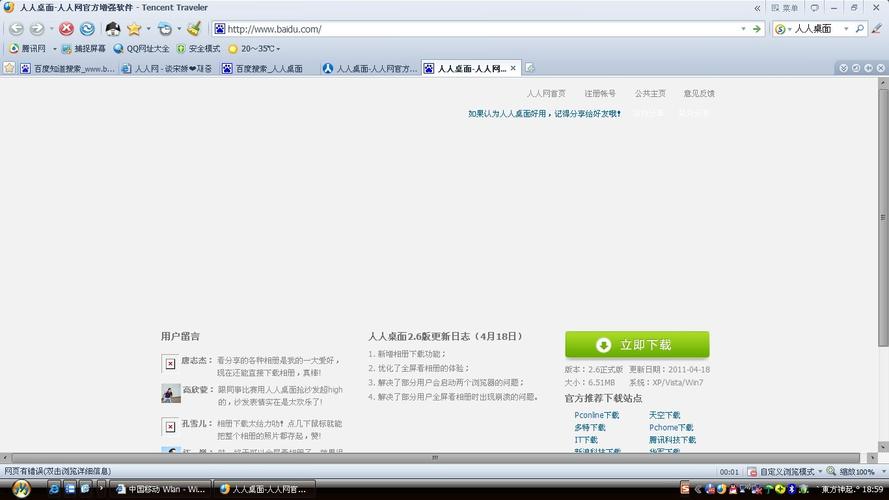Click the vertical scrollbar thumb

(883, 217)
